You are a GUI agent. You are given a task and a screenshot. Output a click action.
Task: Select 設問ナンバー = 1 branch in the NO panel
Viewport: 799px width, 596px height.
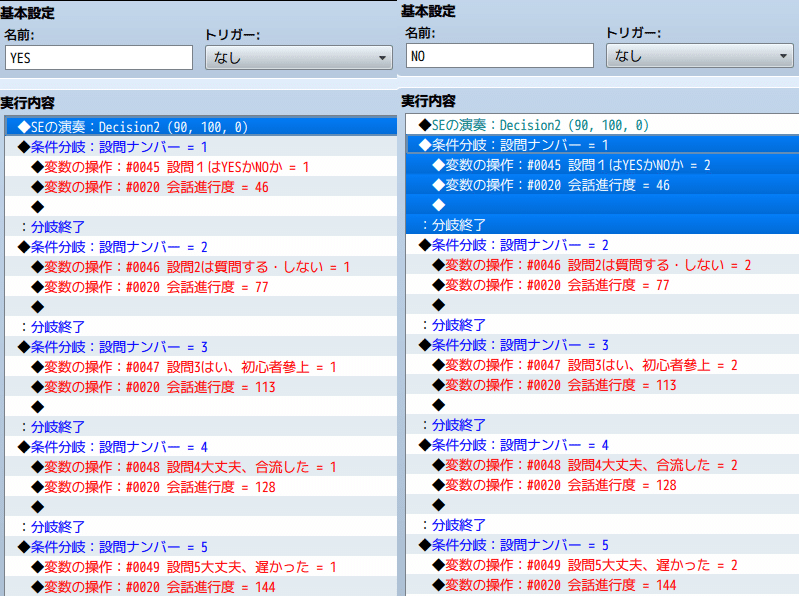[602, 145]
